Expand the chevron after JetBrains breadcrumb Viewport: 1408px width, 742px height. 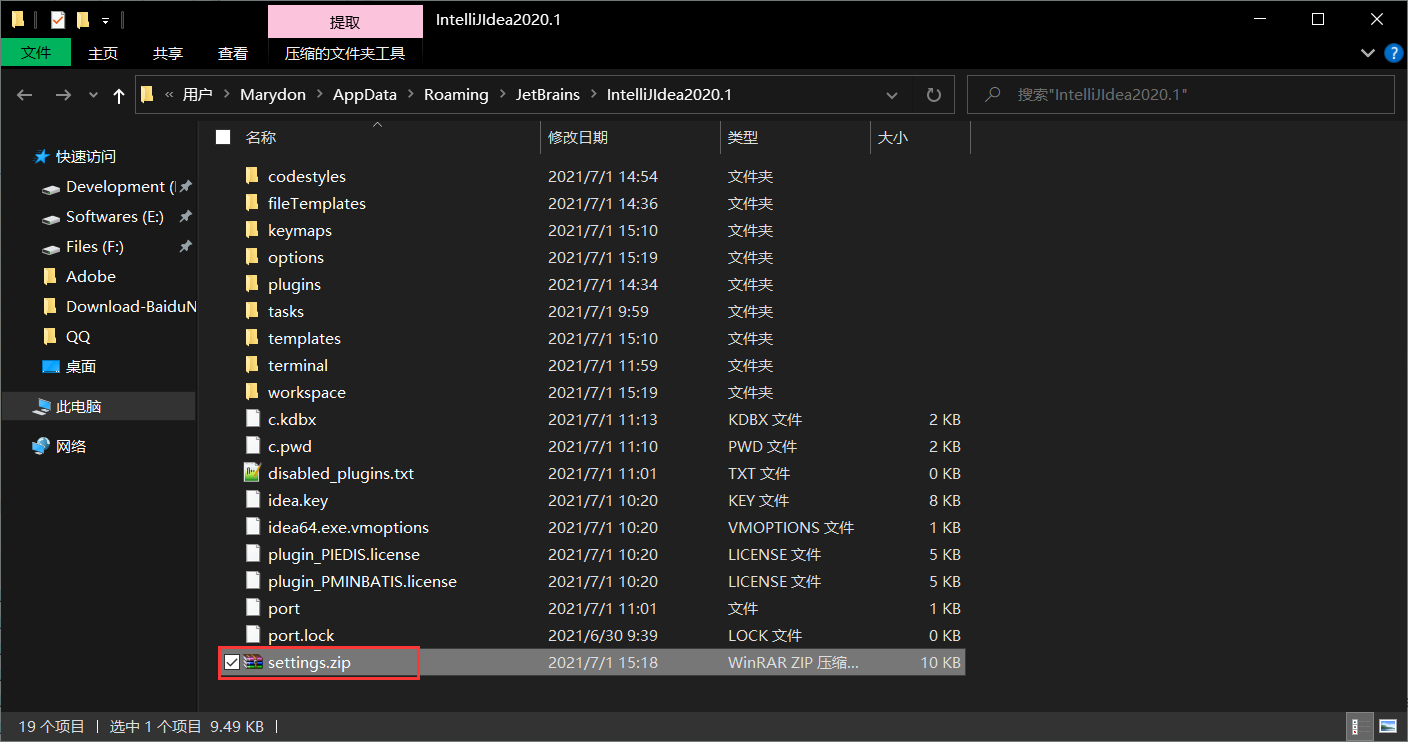point(594,95)
